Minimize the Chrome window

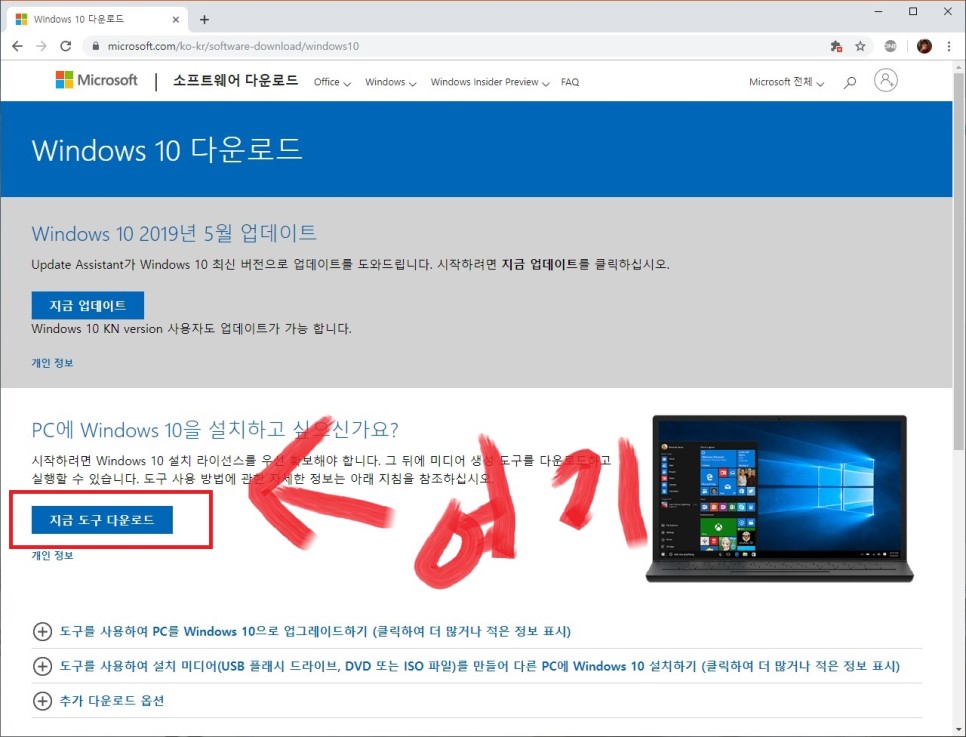click(879, 12)
